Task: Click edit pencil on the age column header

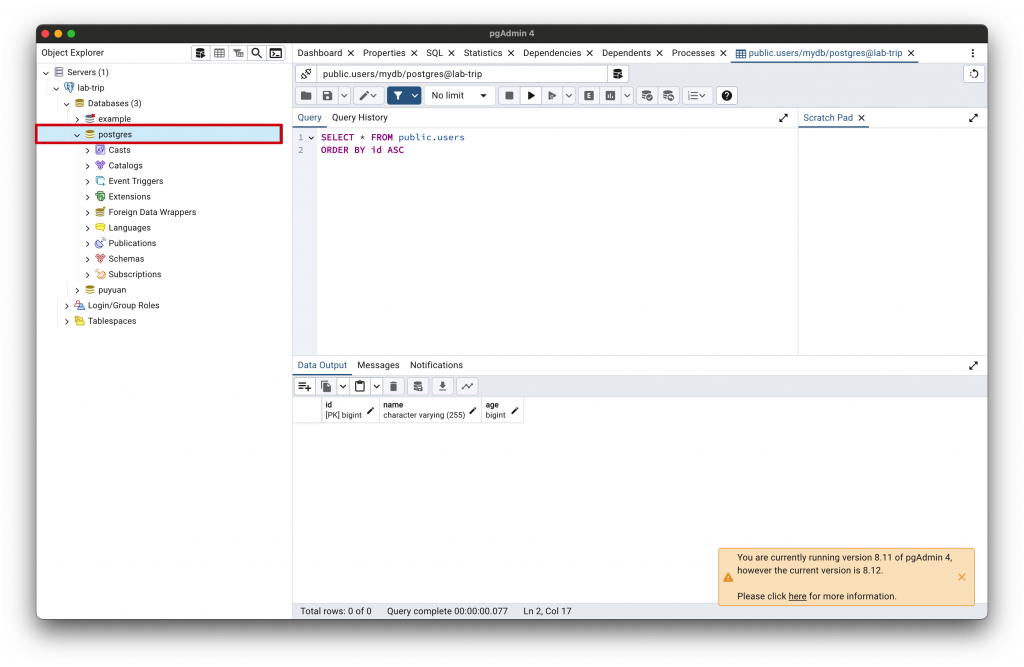Action: [515, 410]
